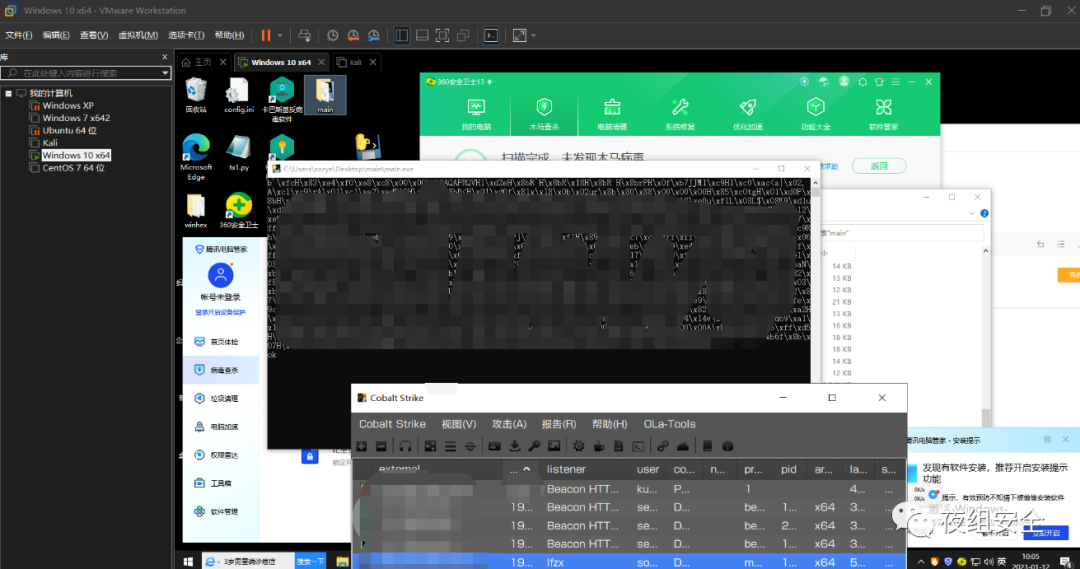This screenshot has width=1080, height=569.
Task: Open 首页体检 in Tencent PC Manager sidebar
Action: pos(218,342)
